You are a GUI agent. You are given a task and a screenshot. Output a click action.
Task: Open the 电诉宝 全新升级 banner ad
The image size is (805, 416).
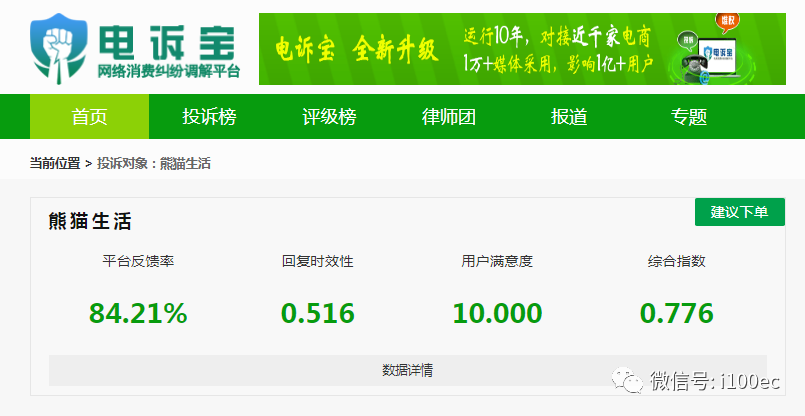tap(522, 49)
